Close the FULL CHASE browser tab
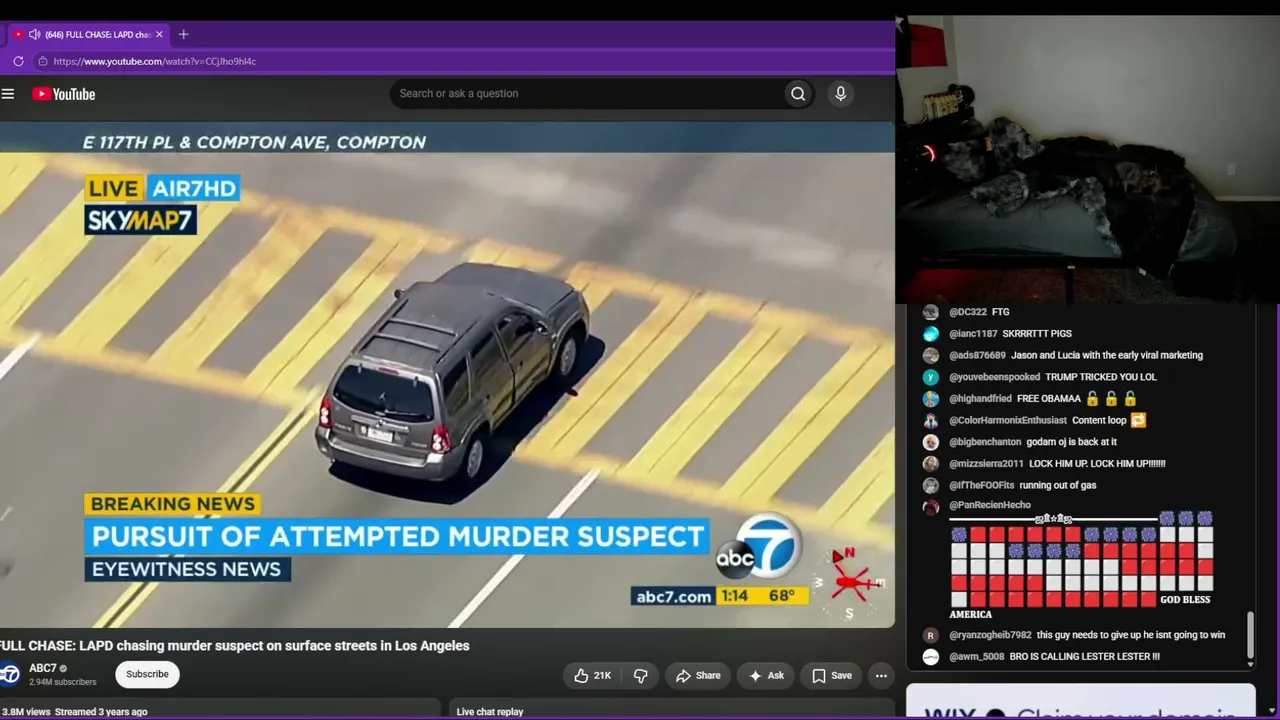The width and height of the screenshot is (1280, 720). tap(159, 34)
